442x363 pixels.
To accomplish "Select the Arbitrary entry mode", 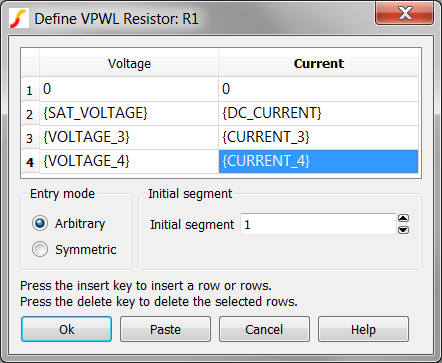I will coord(40,223).
